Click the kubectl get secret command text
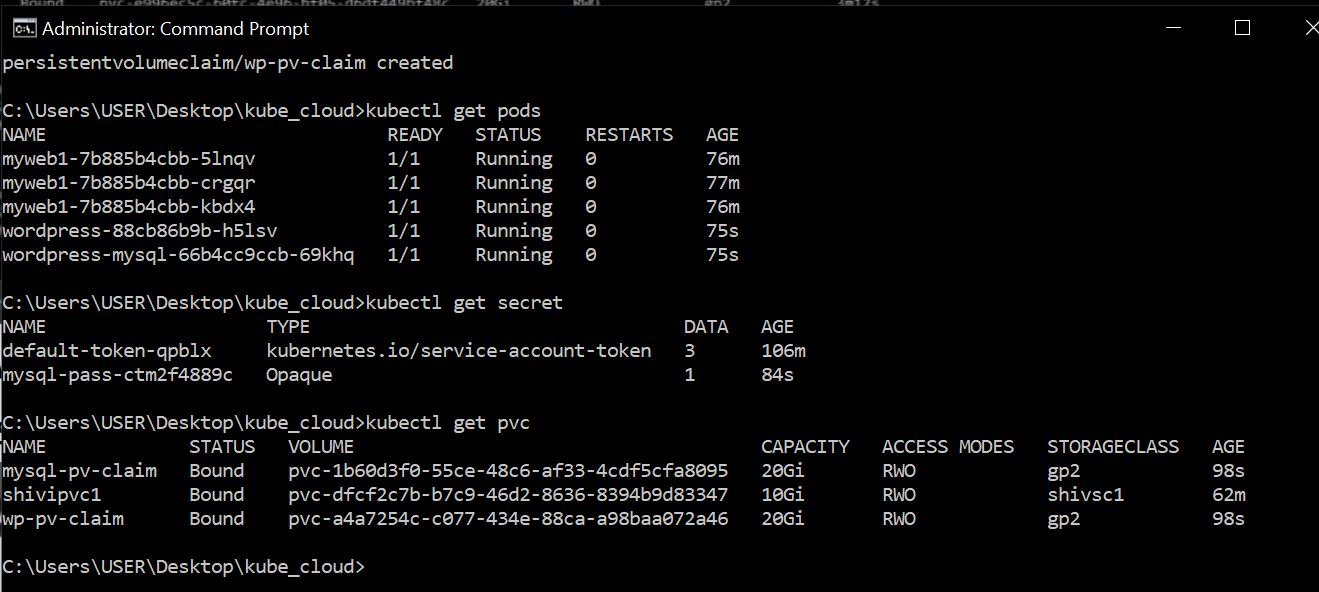This screenshot has width=1319, height=592. (464, 303)
